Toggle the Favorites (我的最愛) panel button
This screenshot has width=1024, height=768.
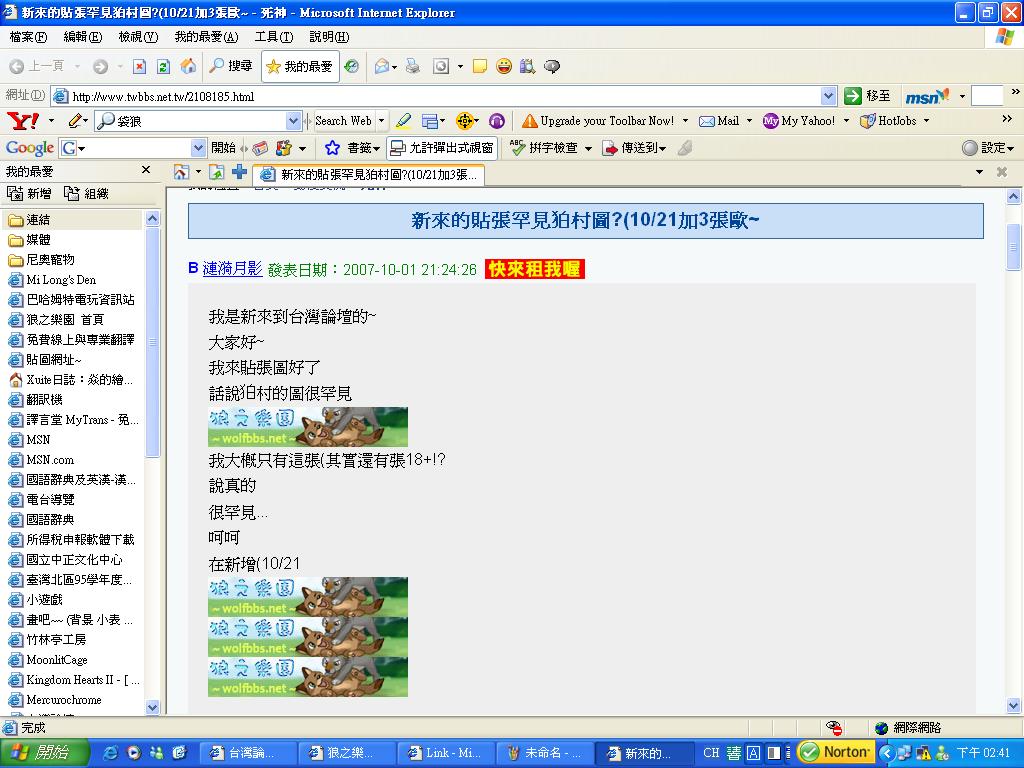tap(299, 67)
